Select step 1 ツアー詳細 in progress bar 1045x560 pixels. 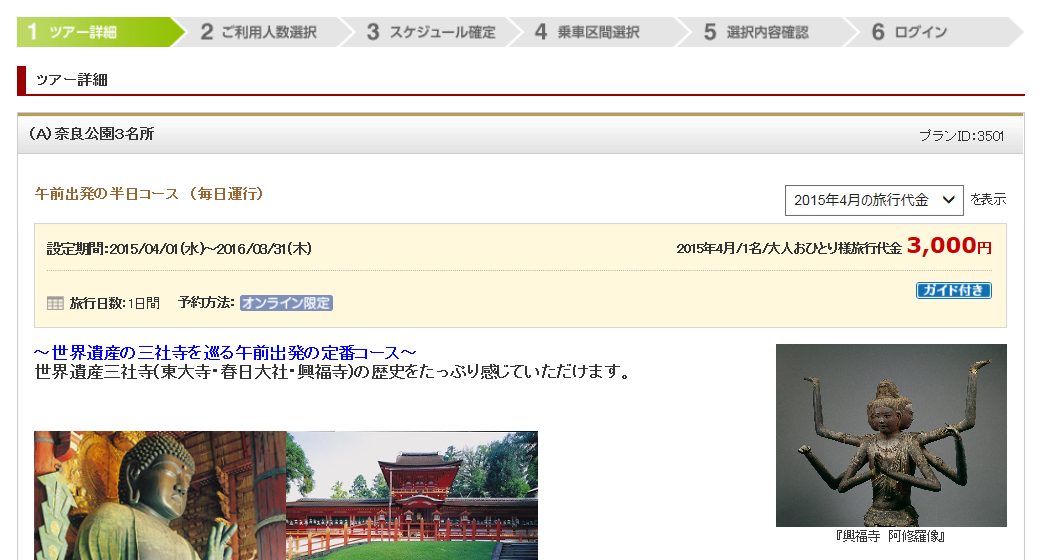[100, 32]
